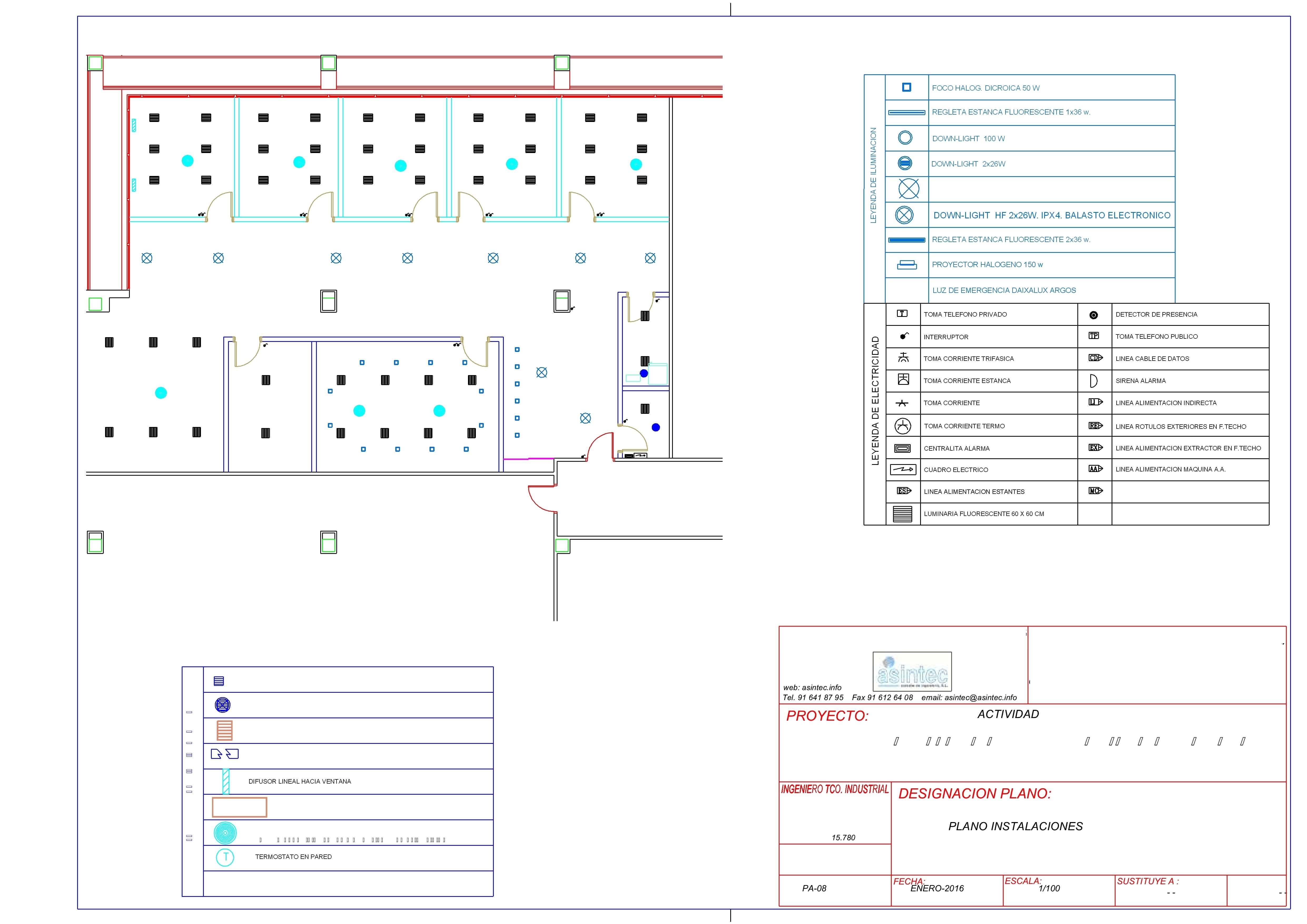Click the DOWN-LIGHT 100 W circle symbol
The image size is (1307, 924).
[905, 138]
